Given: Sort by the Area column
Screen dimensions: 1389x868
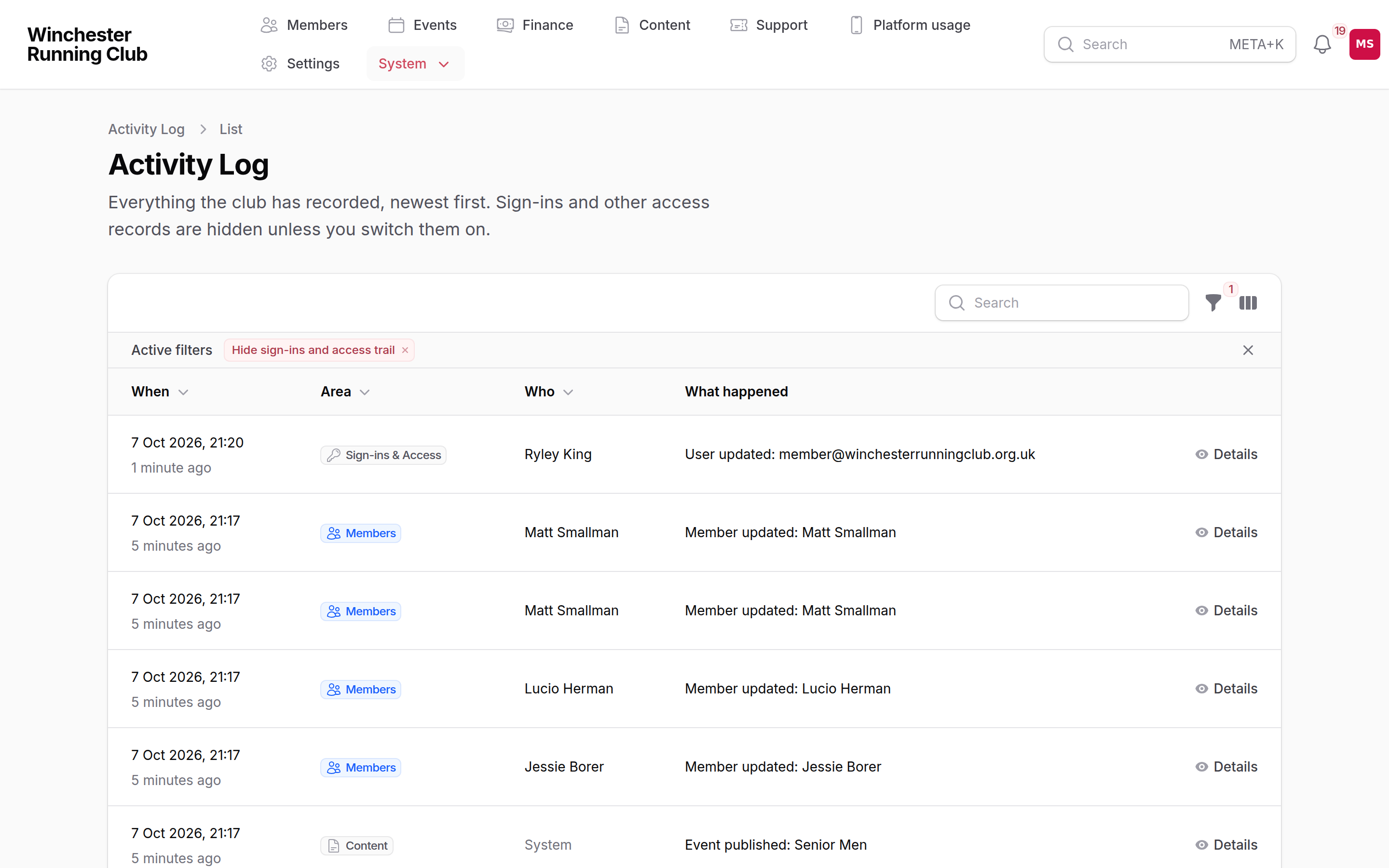Looking at the screenshot, I should click(x=345, y=392).
